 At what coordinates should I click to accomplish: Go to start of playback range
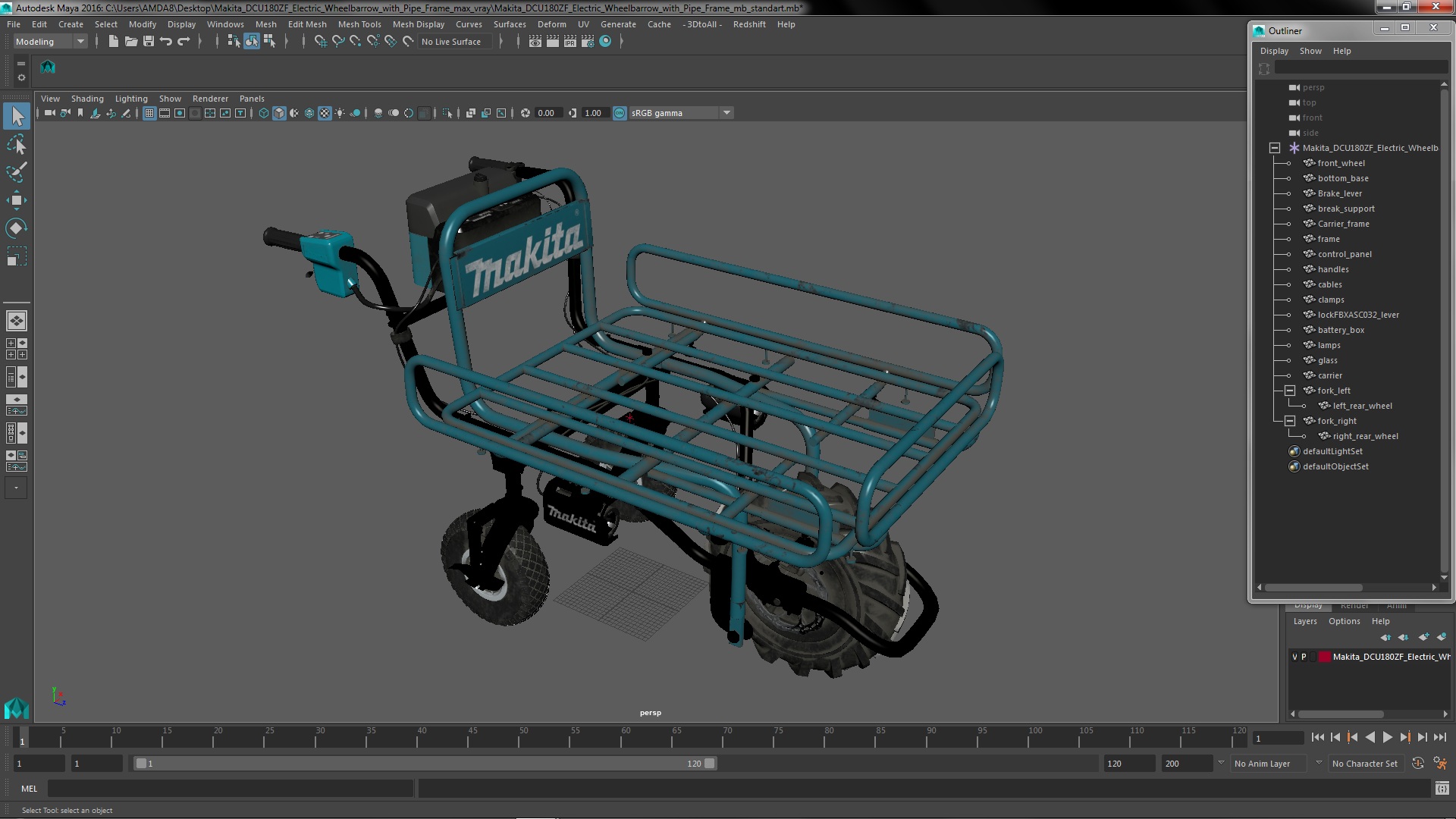click(x=1317, y=737)
